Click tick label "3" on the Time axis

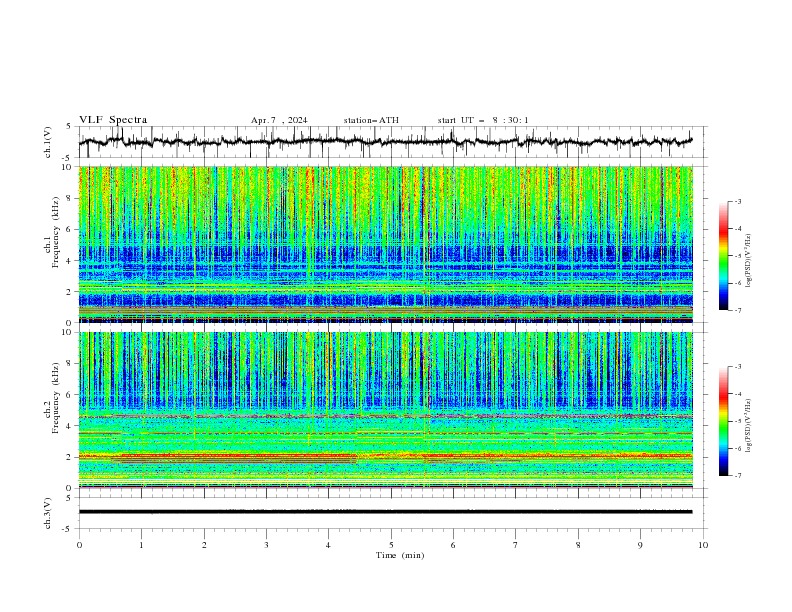pyautogui.click(x=266, y=545)
